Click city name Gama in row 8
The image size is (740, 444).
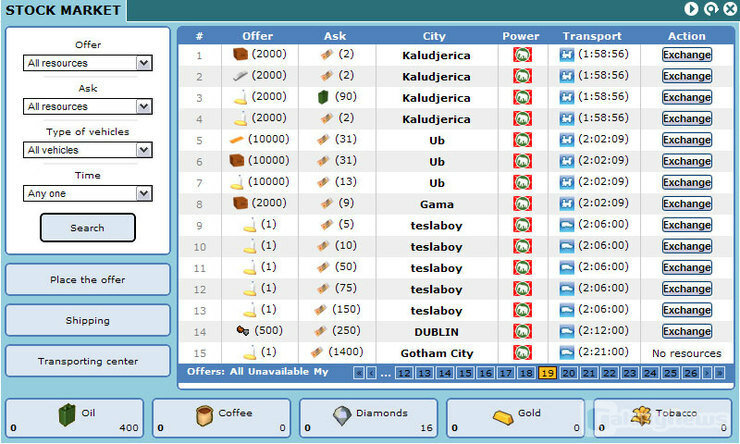click(437, 204)
